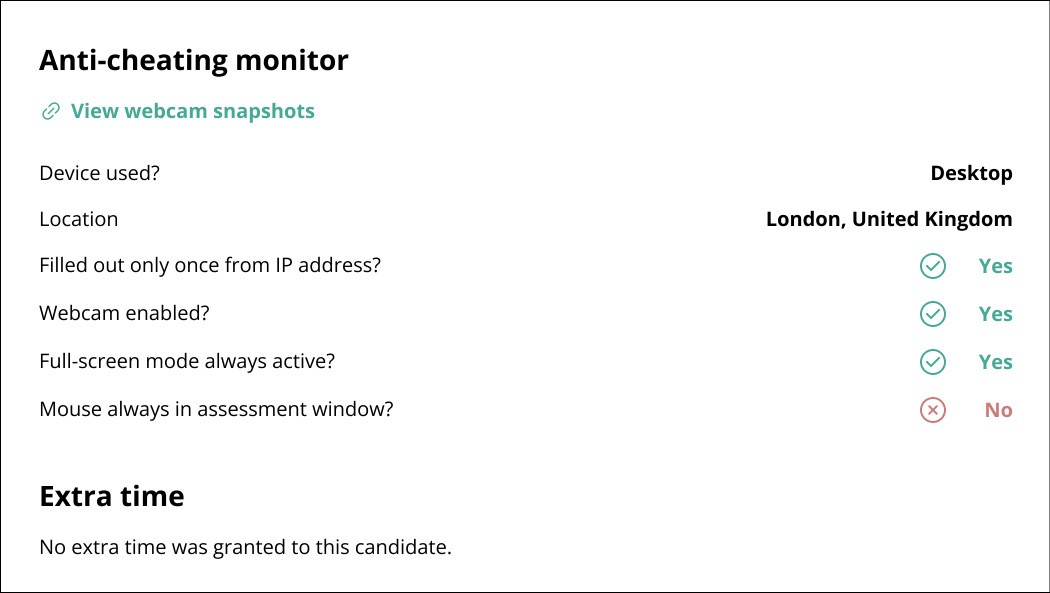Image resolution: width=1050 pixels, height=593 pixels.
Task: Click the green checkmark for Full-screen mode
Action: pyautogui.click(x=933, y=362)
